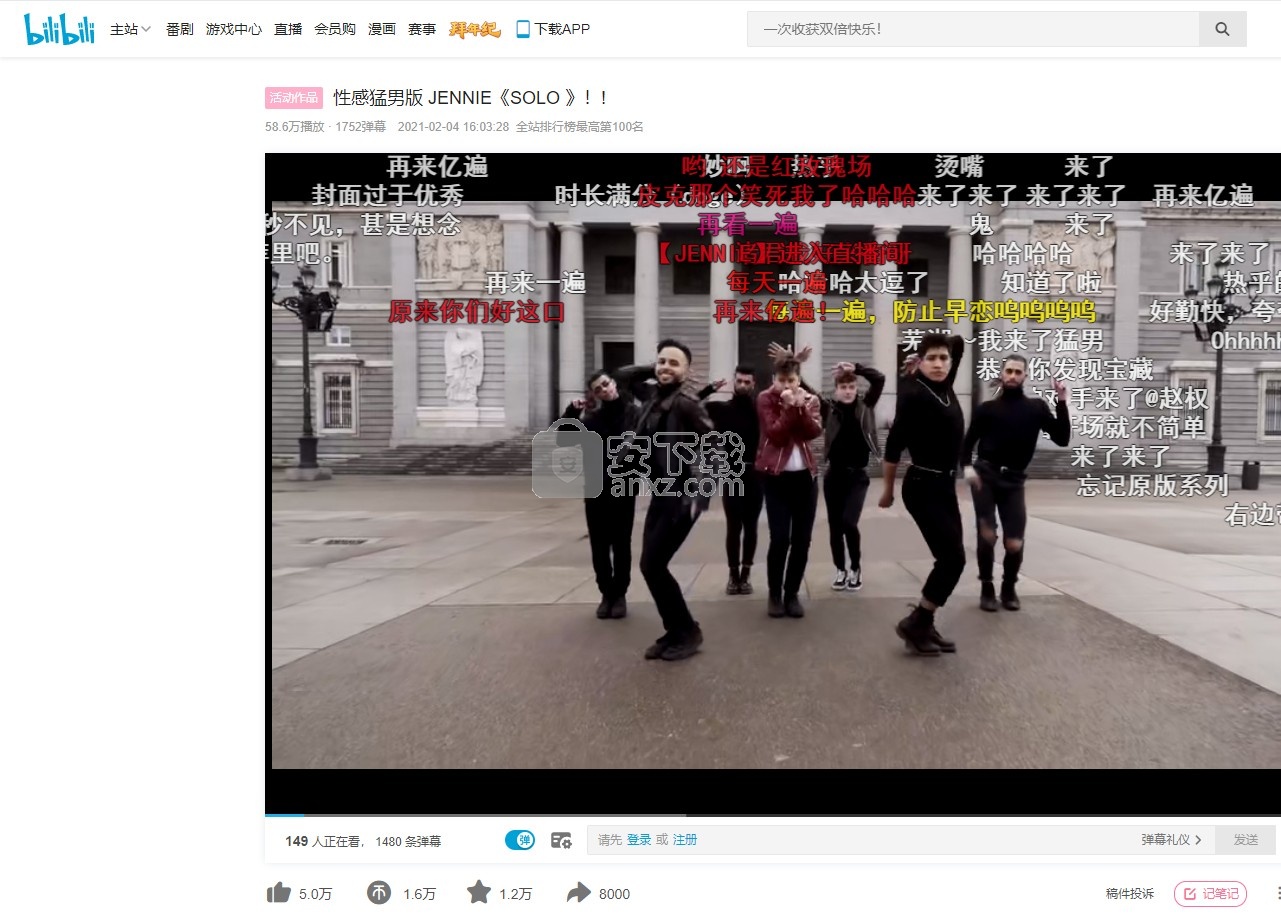Open the danmaku settings icon
The image size is (1281, 919).
[561, 840]
